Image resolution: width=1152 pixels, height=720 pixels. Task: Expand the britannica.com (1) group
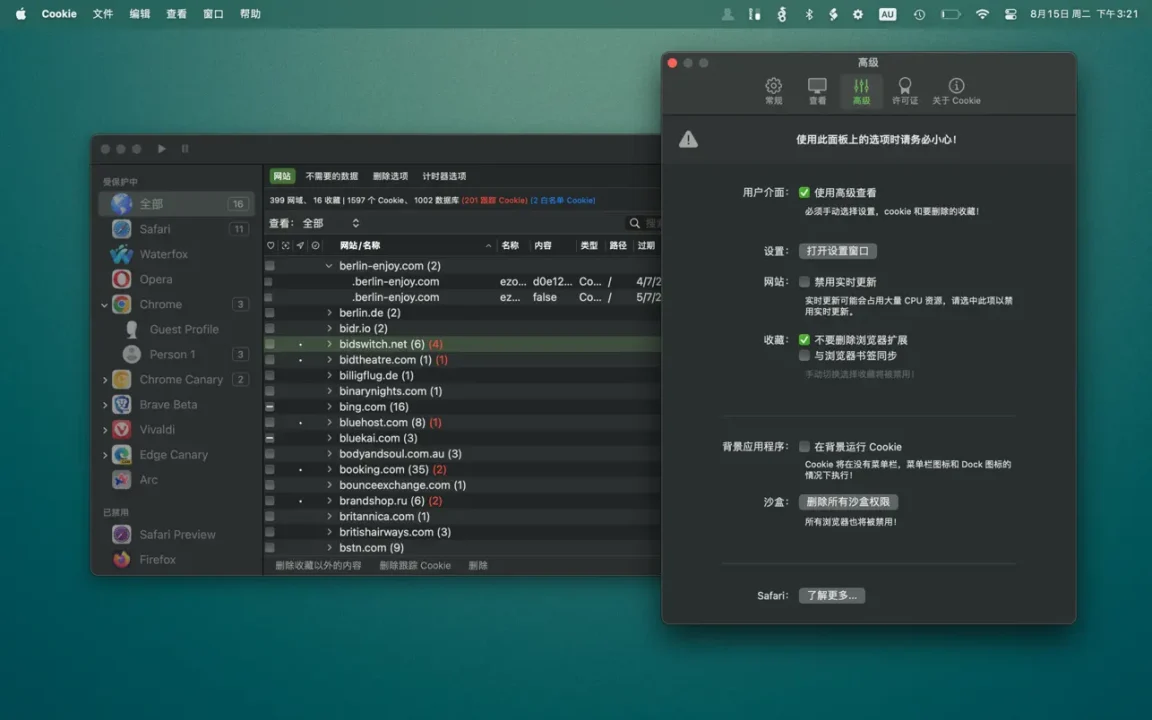coord(328,516)
